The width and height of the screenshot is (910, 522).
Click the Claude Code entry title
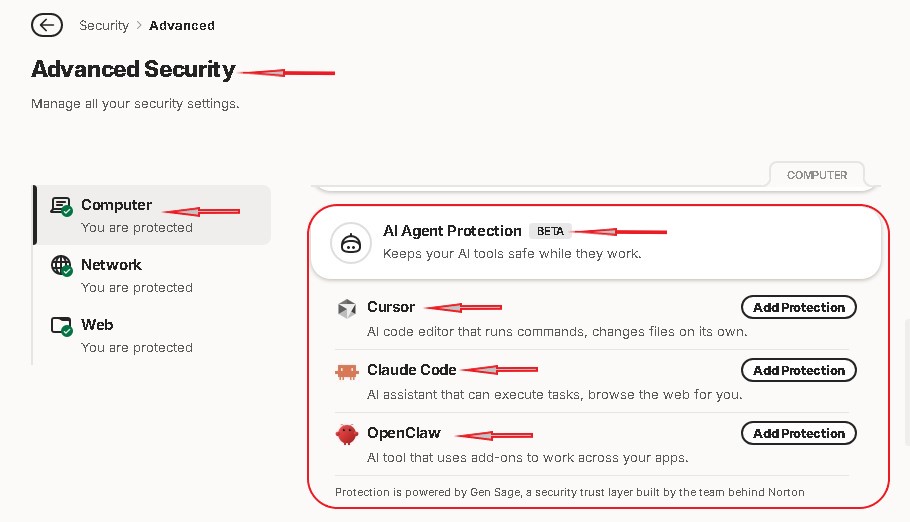pyautogui.click(x=411, y=370)
